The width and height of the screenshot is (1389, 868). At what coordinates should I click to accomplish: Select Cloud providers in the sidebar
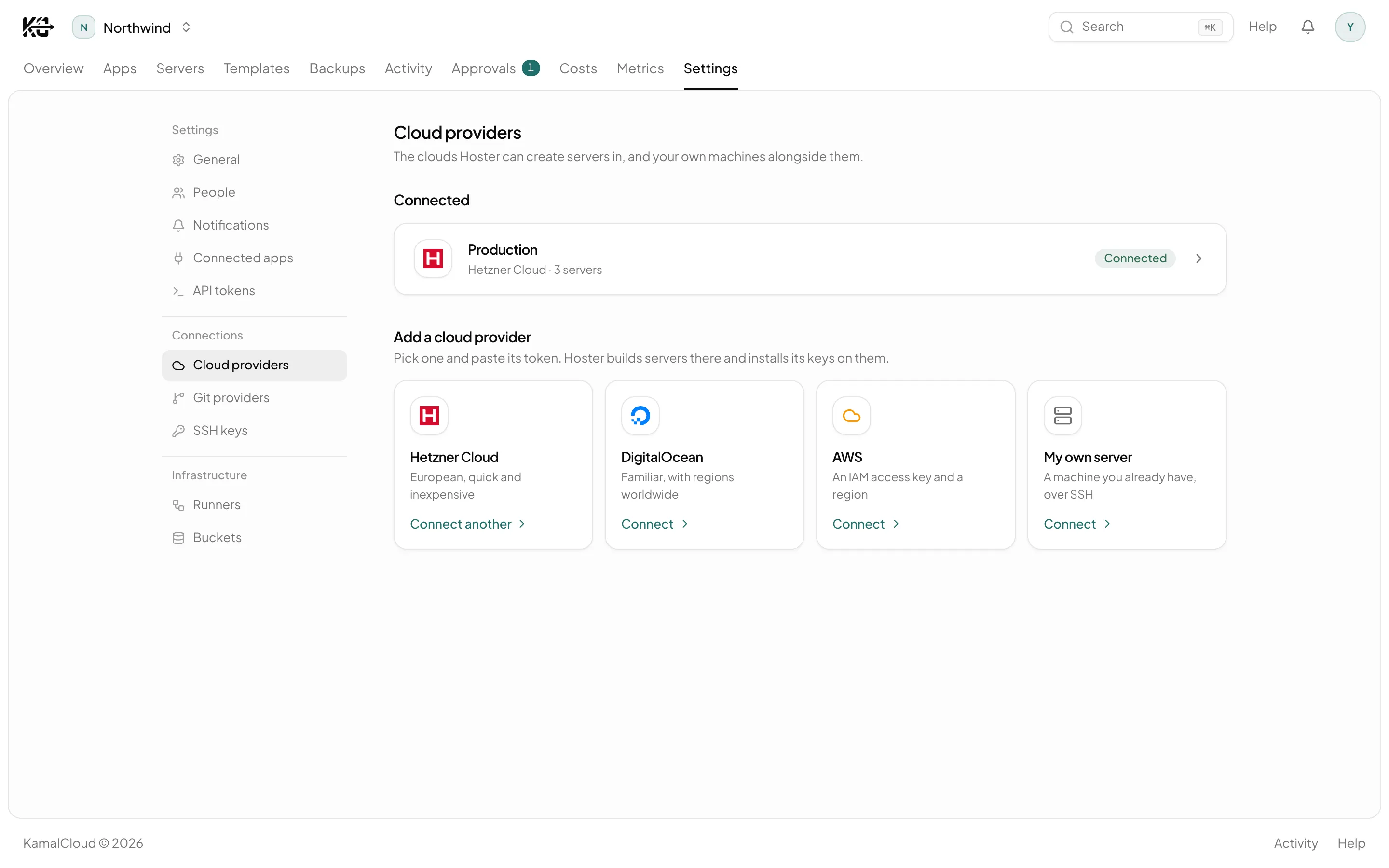click(x=254, y=365)
